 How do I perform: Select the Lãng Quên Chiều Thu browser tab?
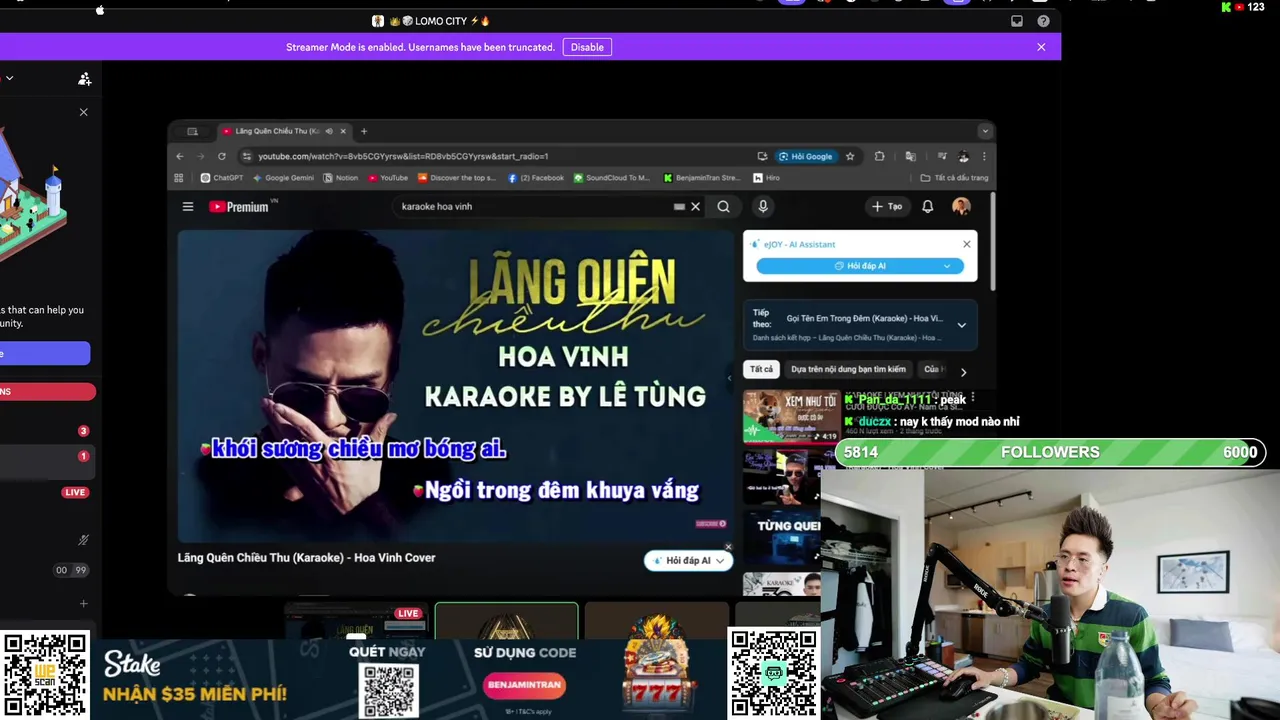tap(283, 131)
